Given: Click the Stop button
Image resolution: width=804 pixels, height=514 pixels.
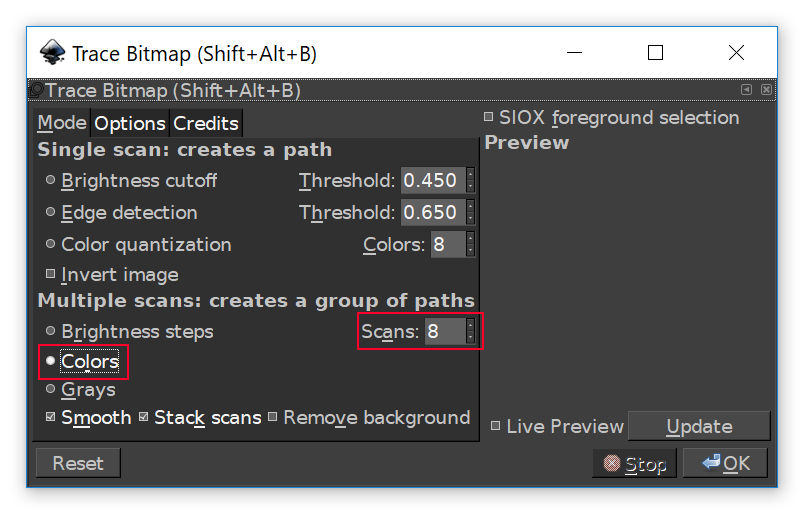Looking at the screenshot, I should tap(634, 464).
